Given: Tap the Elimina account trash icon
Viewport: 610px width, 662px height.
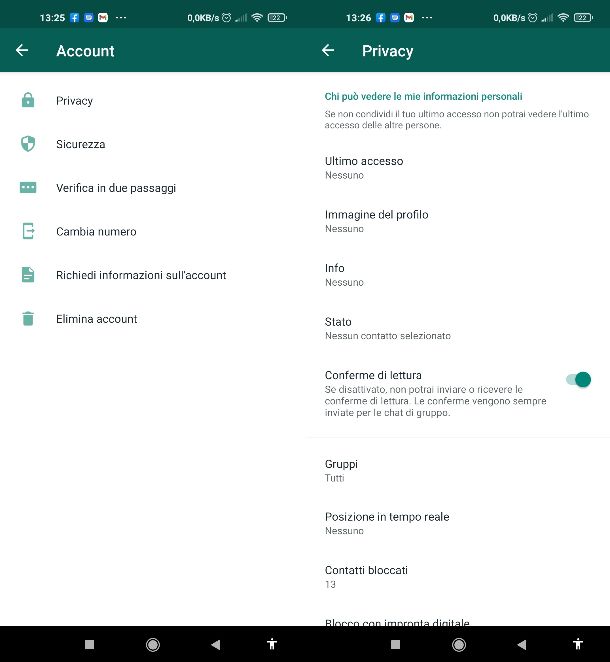Looking at the screenshot, I should 28,318.
